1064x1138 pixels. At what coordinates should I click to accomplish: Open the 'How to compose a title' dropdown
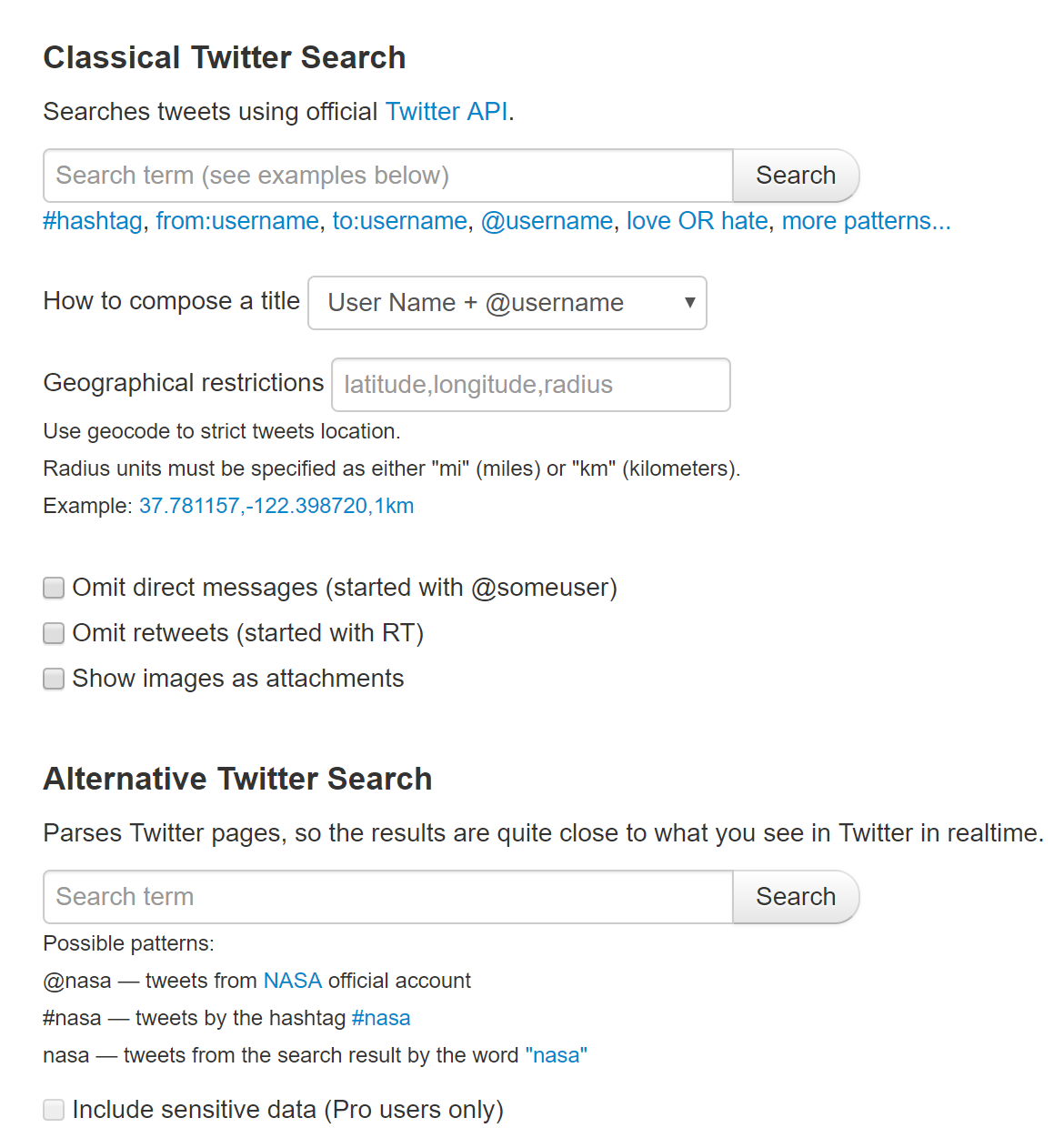pos(507,303)
